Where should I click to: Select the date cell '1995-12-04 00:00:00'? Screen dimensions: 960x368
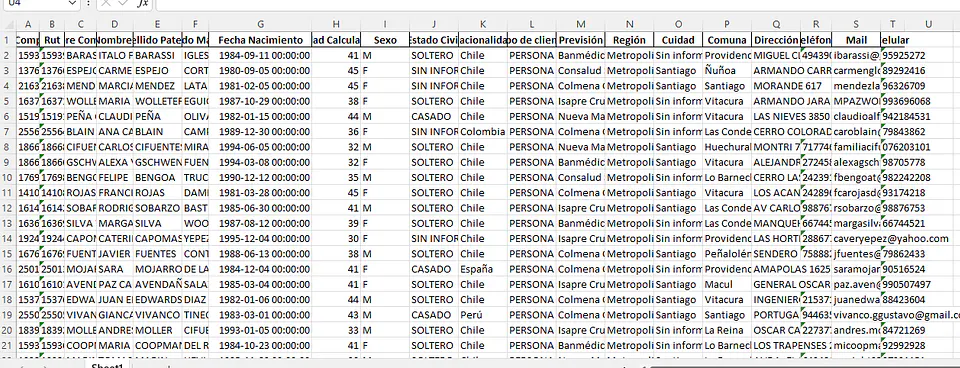(261, 239)
